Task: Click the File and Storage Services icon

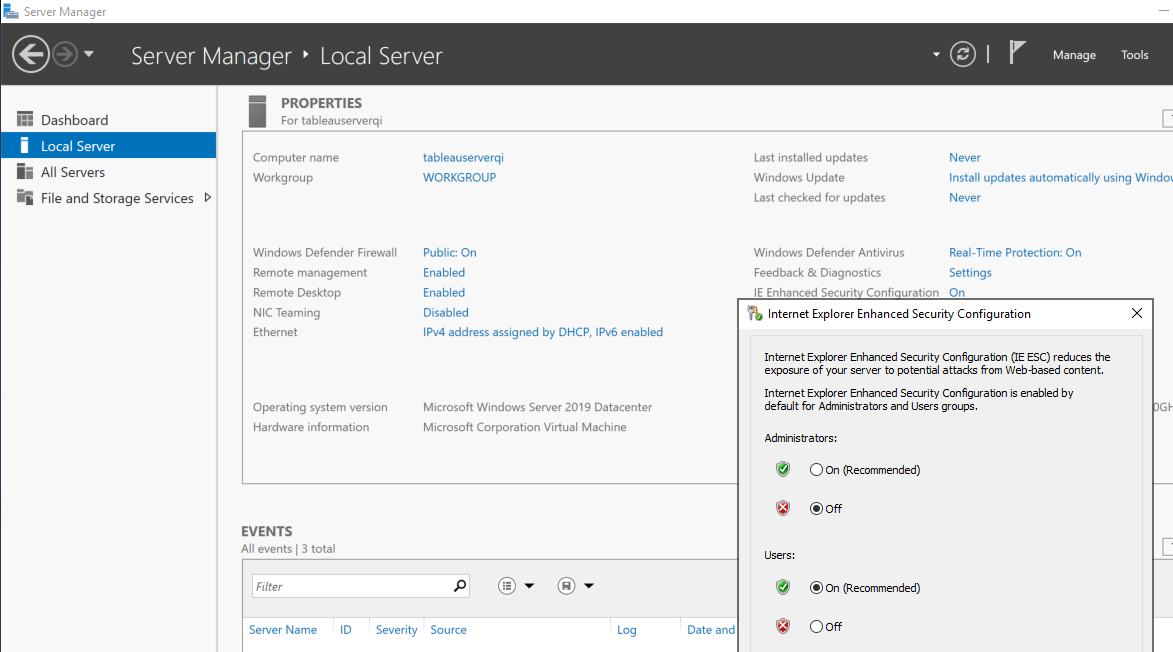Action: point(25,197)
